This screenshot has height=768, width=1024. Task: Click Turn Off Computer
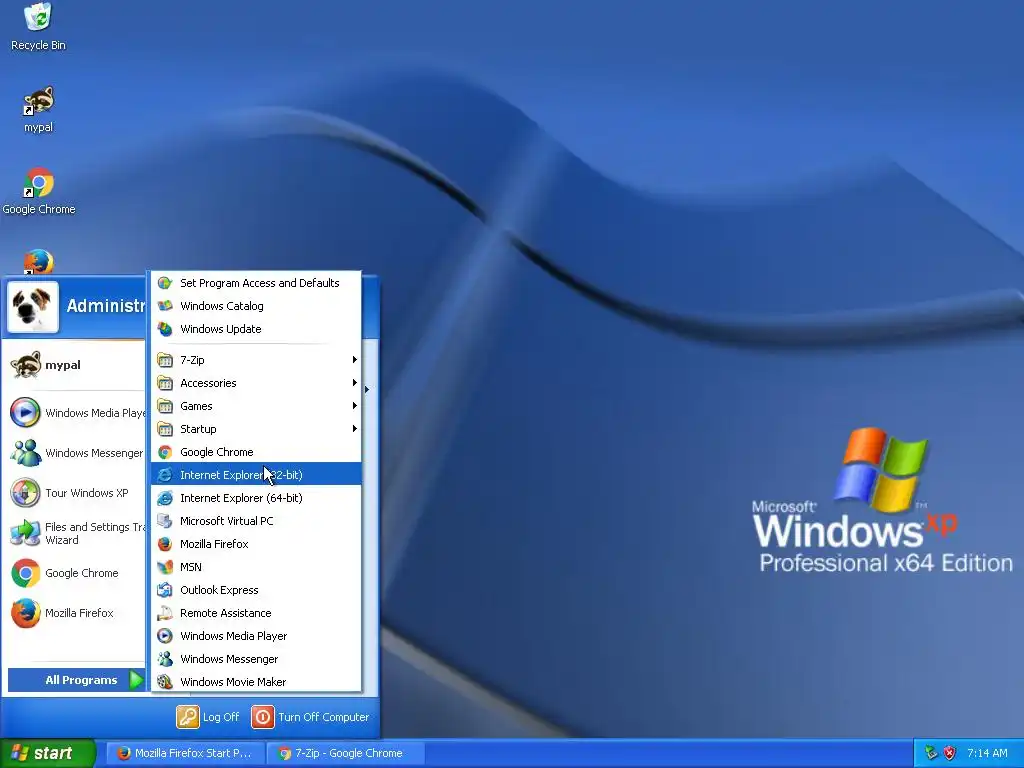311,717
